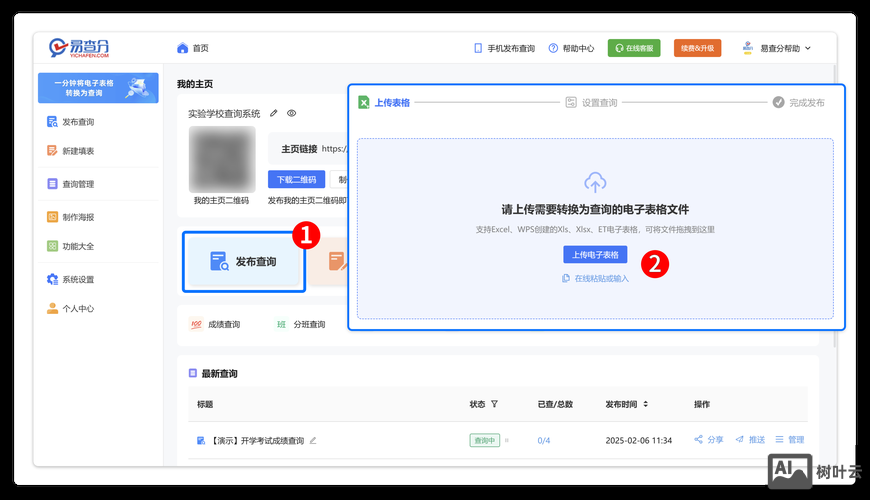This screenshot has width=870, height=500.
Task: Open 制作海报 in the sidebar
Action: [x=71, y=217]
